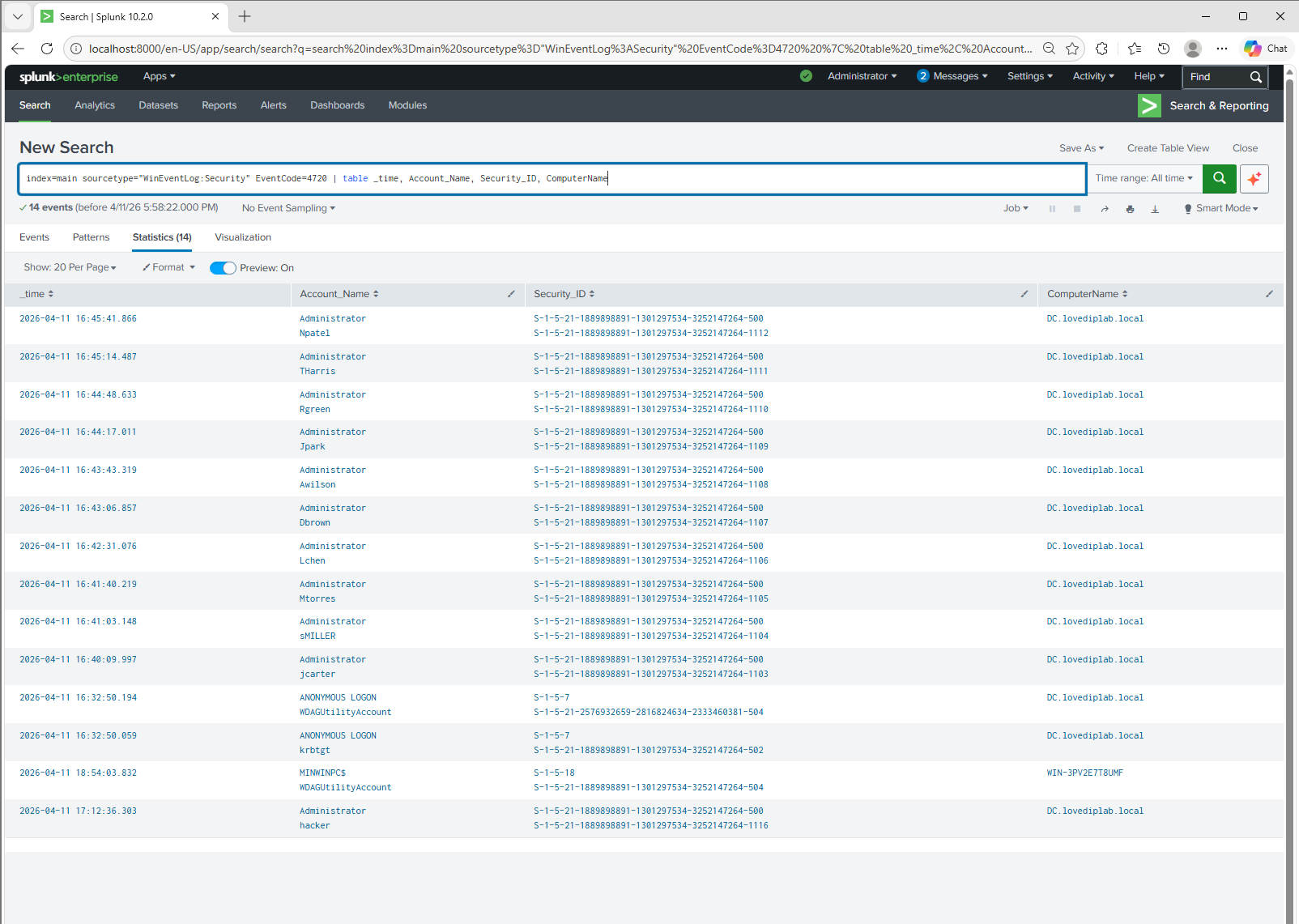Click the green health status check icon
Screen dimensions: 1299x924
(x=806, y=76)
